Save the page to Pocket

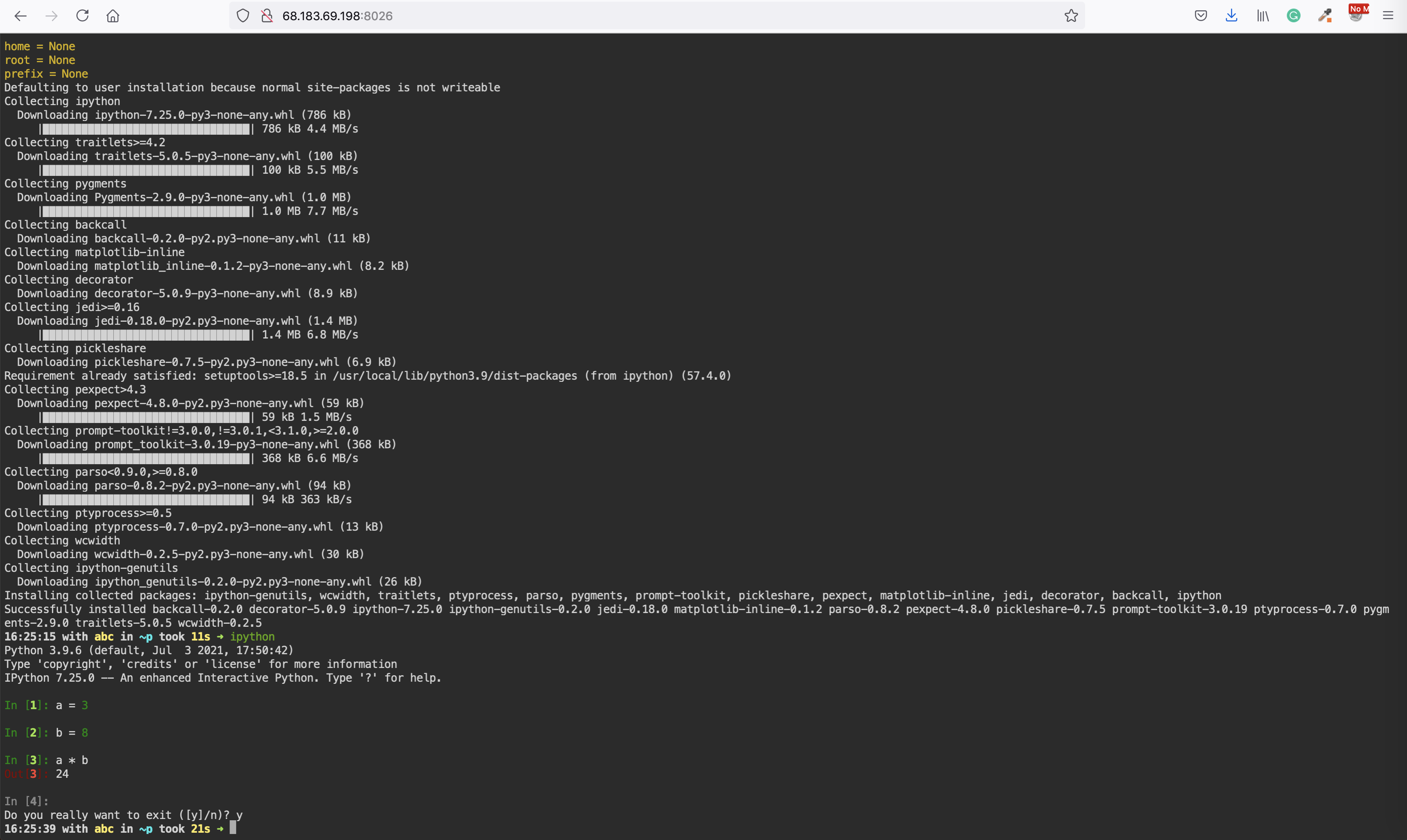[x=1201, y=16]
